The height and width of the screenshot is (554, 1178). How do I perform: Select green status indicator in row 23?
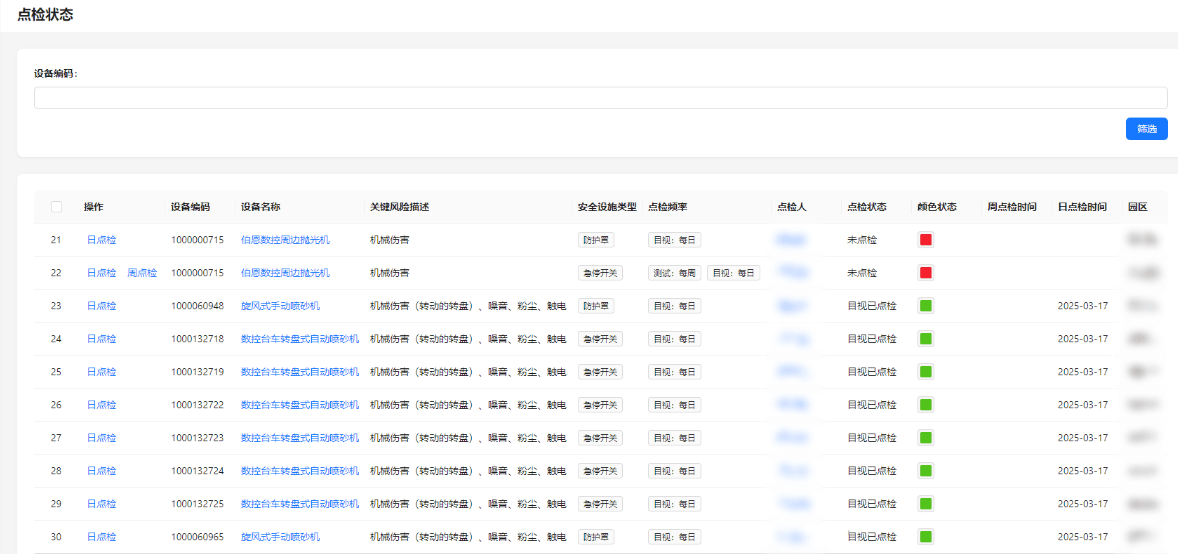click(925, 306)
